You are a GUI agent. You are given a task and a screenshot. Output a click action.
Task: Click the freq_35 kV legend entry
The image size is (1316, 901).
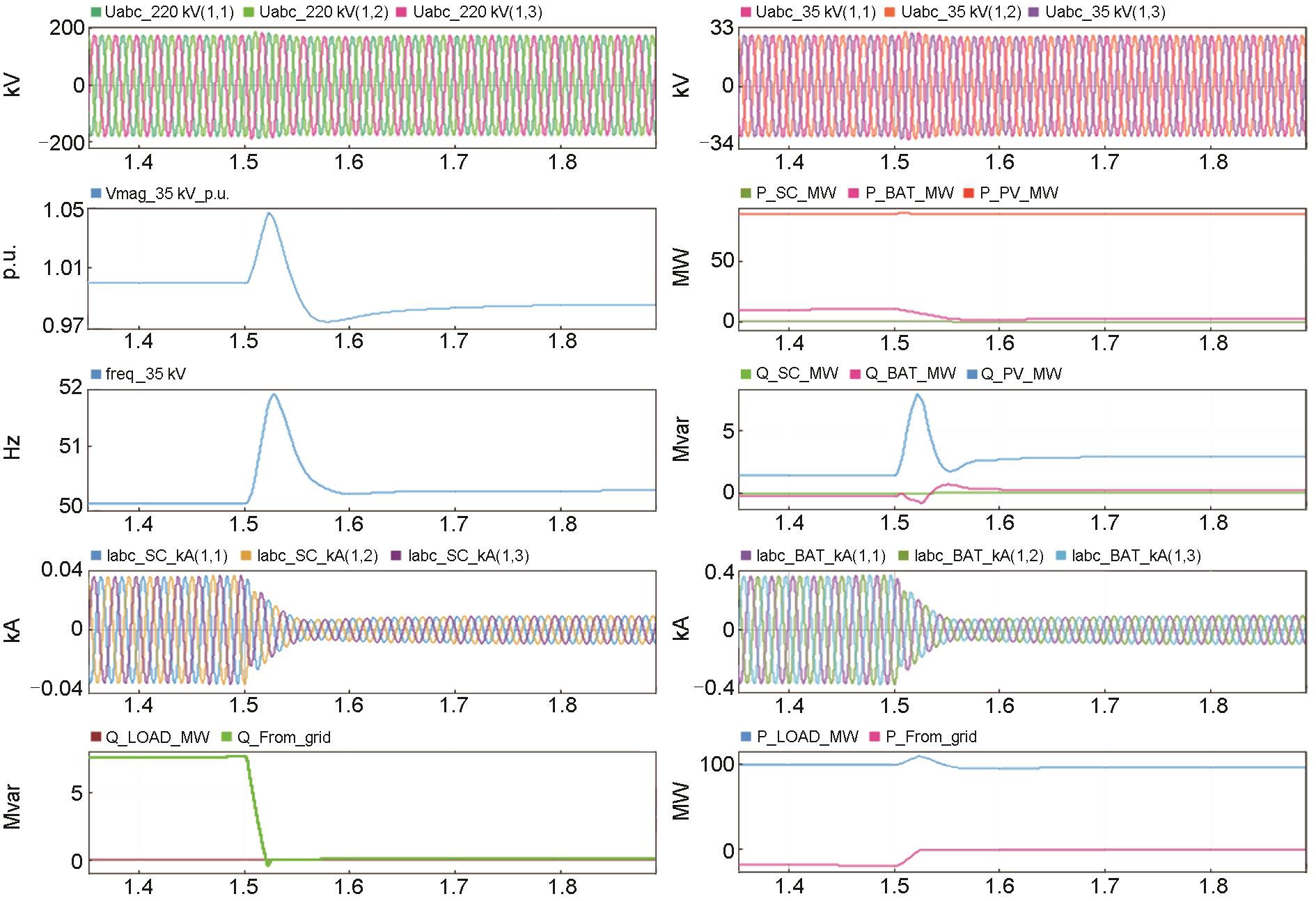click(x=146, y=374)
